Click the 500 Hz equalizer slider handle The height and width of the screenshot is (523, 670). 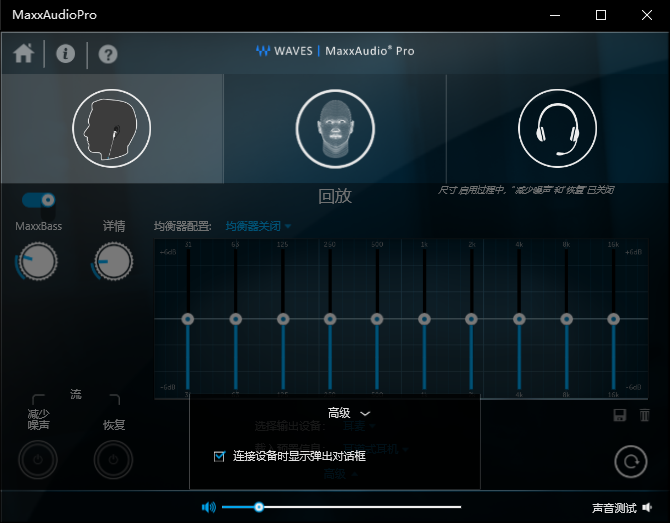[x=377, y=319]
